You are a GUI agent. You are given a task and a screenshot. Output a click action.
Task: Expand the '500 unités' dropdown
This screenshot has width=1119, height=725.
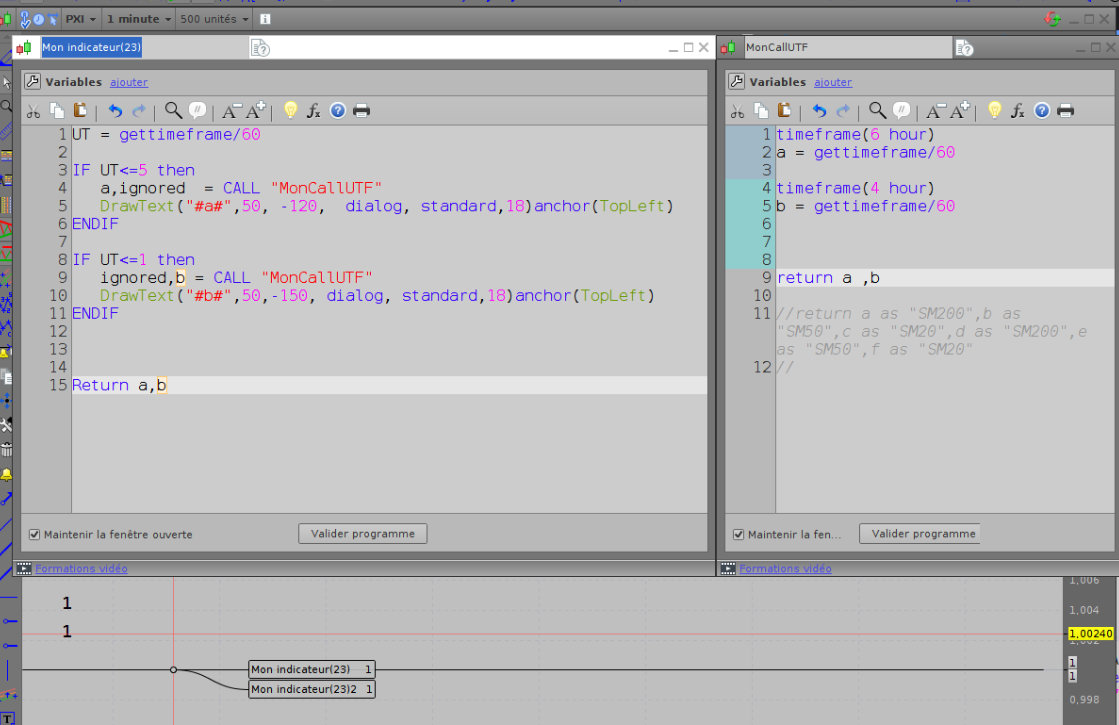214,19
